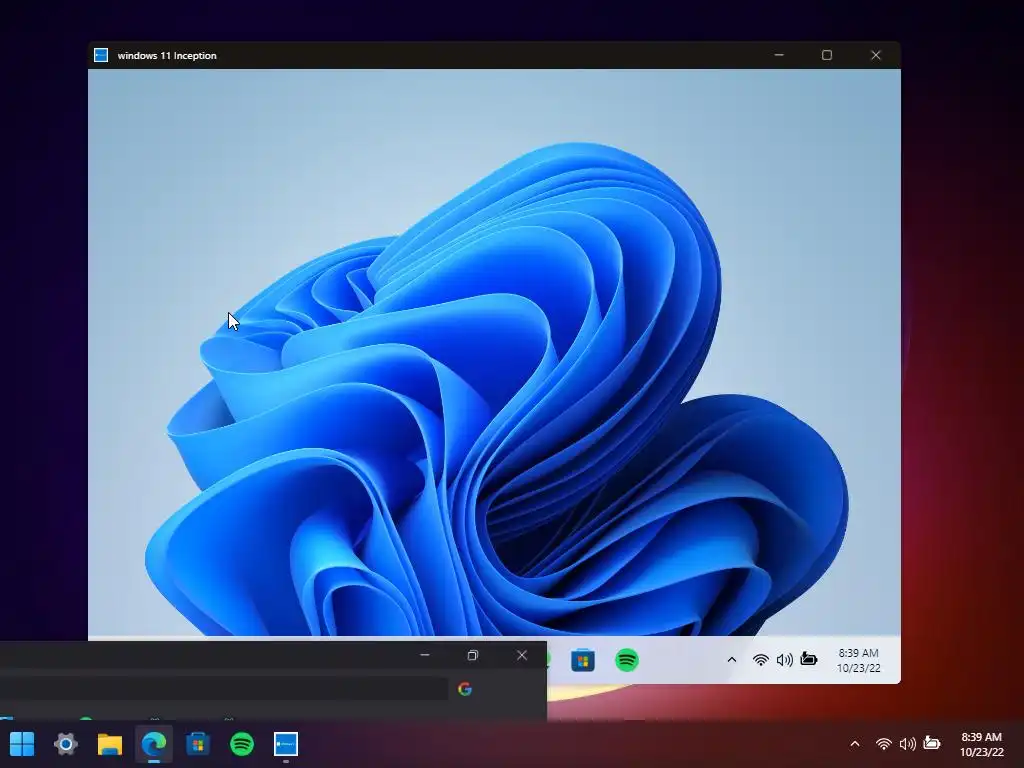Screen dimensions: 1024x768
Task: Minimize the windows 11 Inception window
Action: 778,55
